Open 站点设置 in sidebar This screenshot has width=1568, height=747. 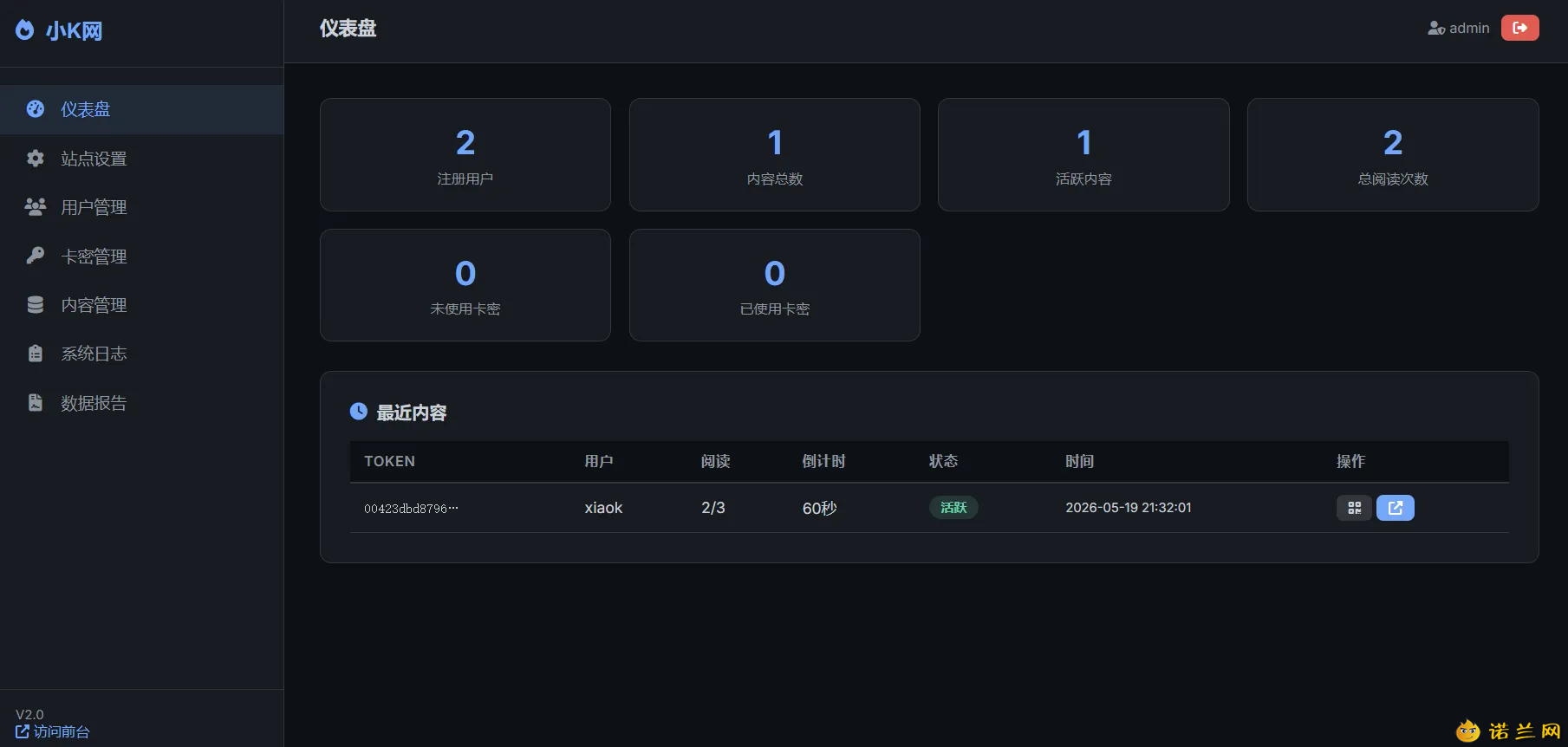(141, 159)
